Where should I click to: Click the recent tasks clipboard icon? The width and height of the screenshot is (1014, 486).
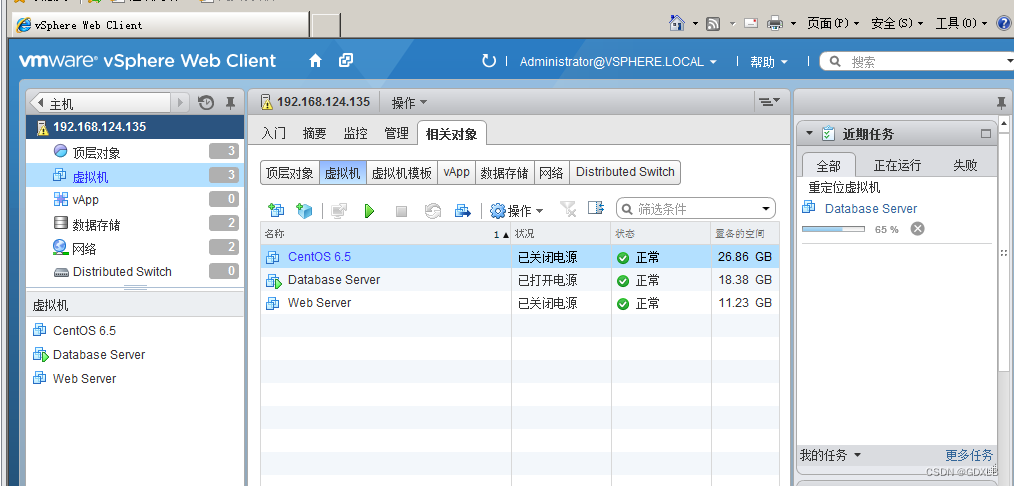[x=828, y=134]
